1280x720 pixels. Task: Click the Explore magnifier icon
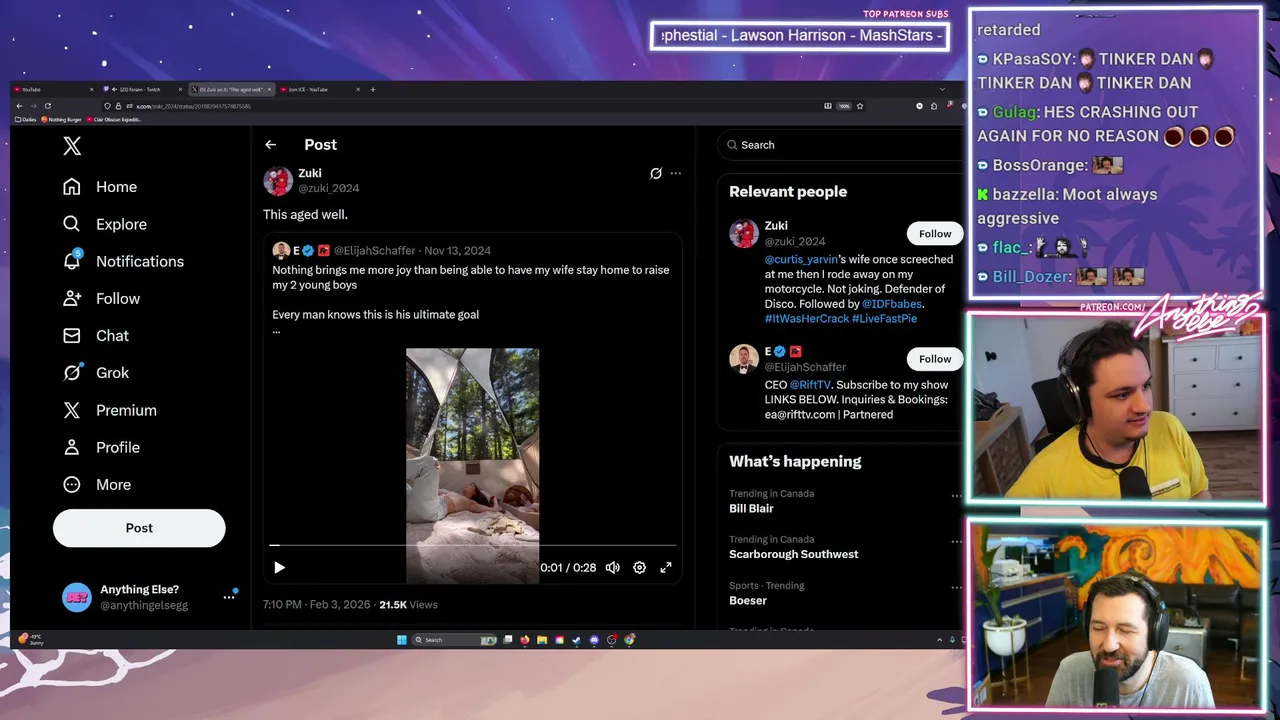[x=72, y=224]
